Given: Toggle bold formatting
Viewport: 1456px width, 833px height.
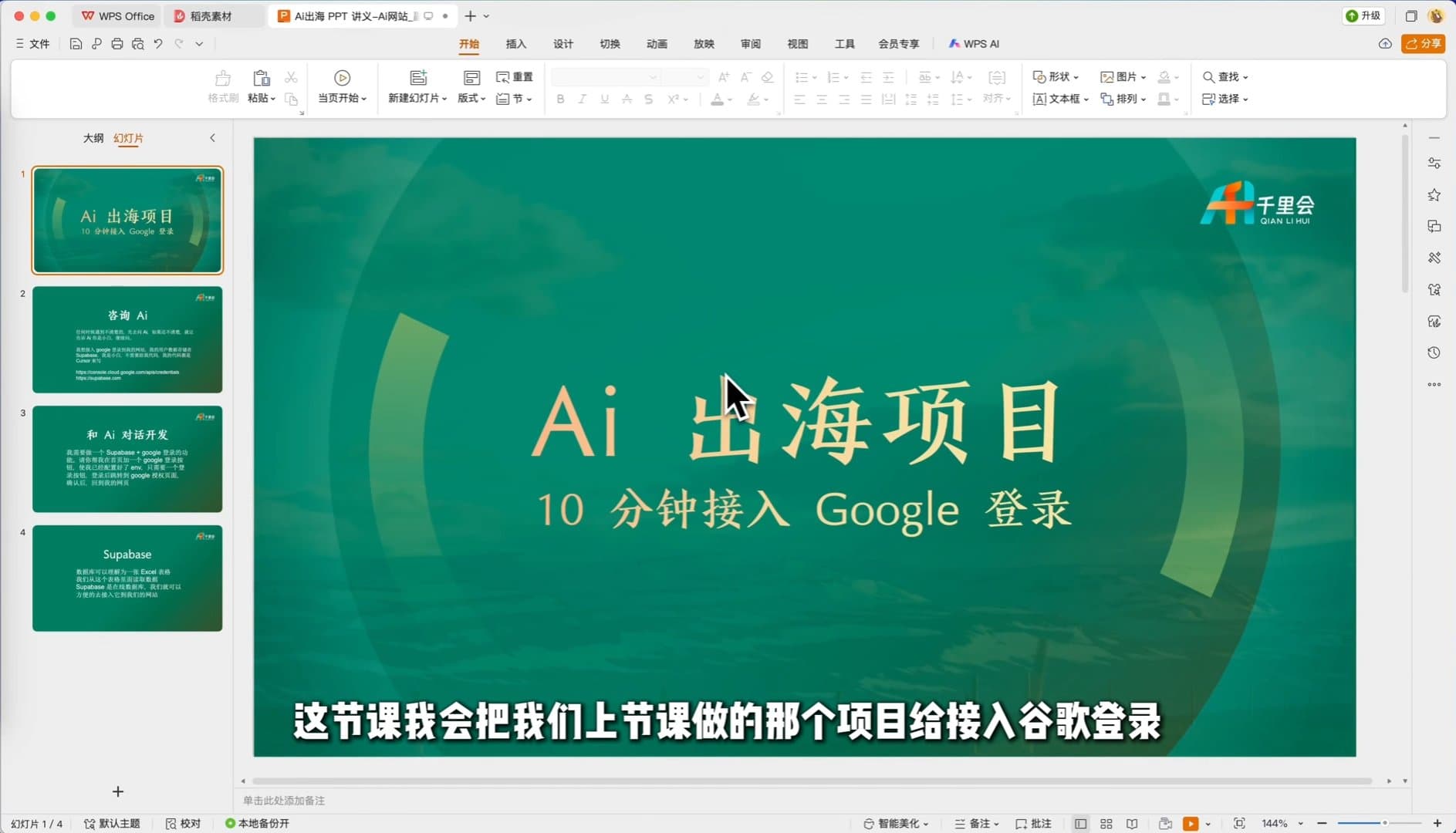Looking at the screenshot, I should pos(560,99).
